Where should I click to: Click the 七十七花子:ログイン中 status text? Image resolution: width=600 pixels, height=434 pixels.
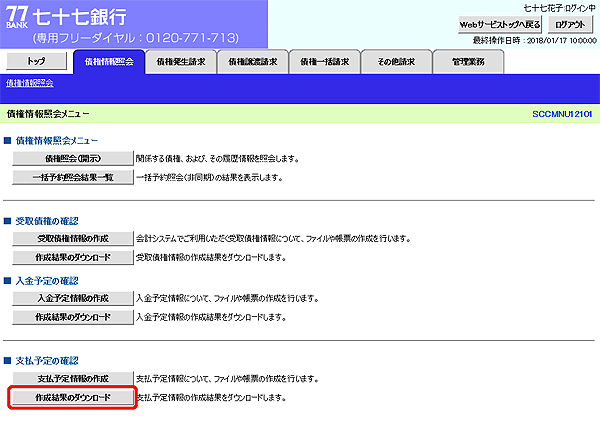tap(559, 8)
